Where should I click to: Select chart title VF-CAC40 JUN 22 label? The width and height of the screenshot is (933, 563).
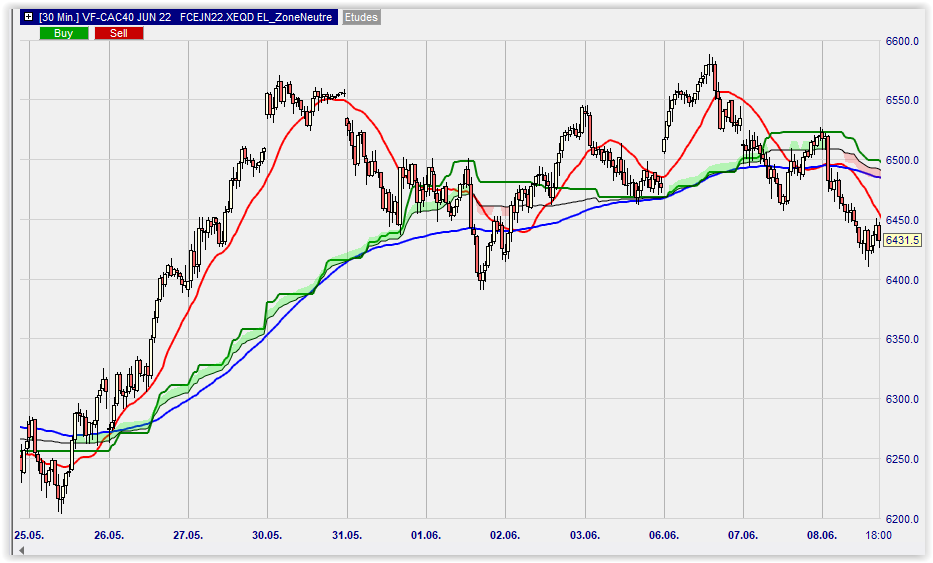(127, 17)
